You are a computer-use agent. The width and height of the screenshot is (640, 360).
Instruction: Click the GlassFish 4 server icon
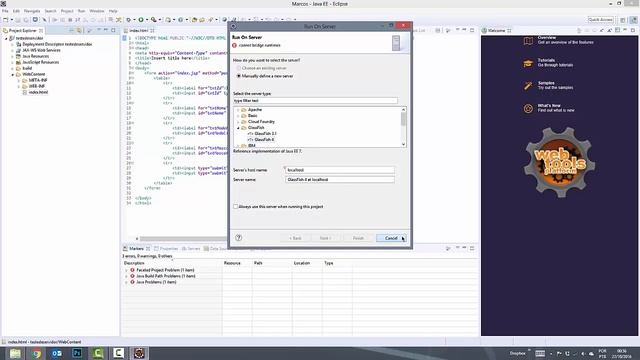(250, 140)
